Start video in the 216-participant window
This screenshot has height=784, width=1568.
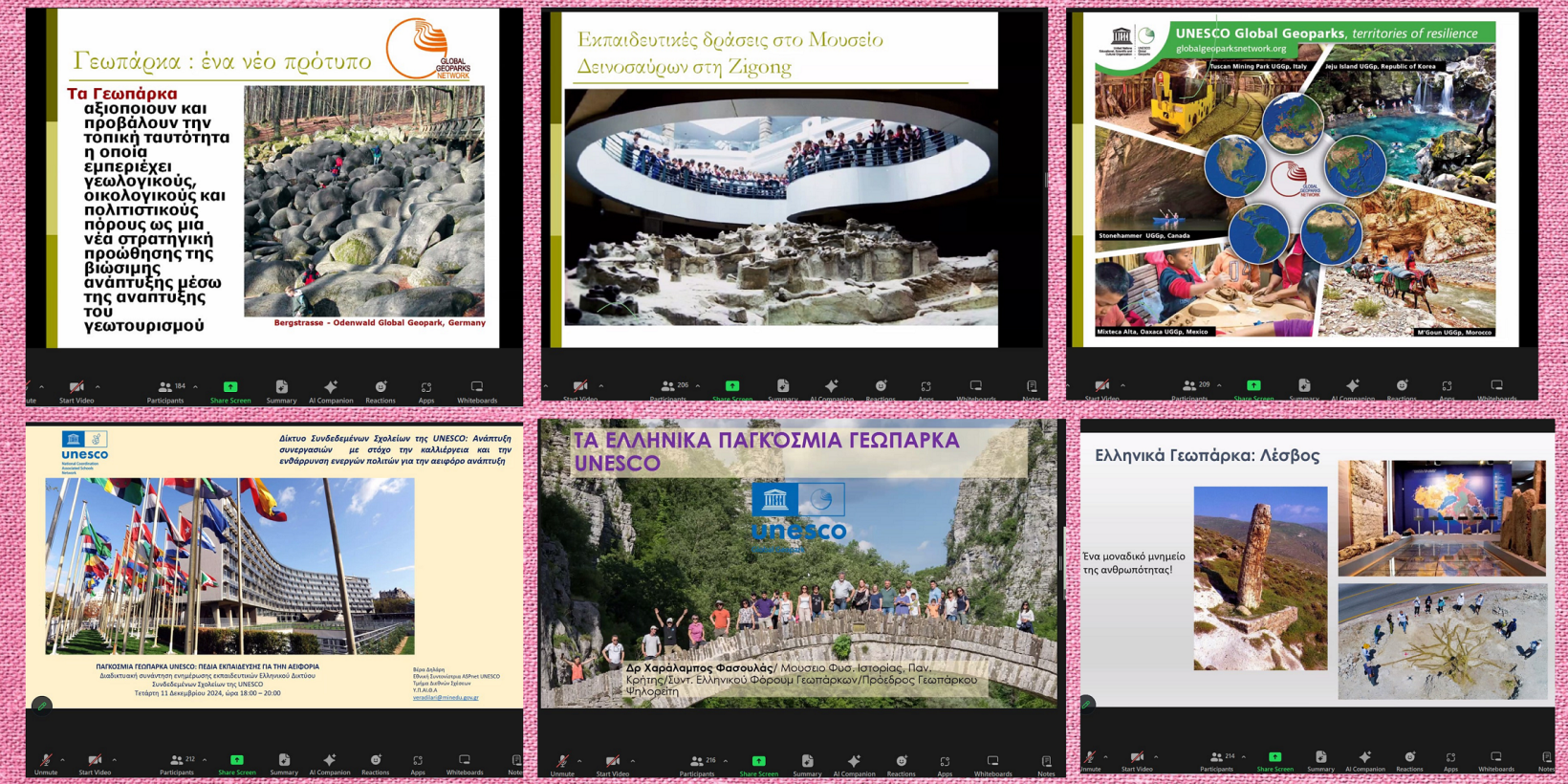[x=613, y=766]
